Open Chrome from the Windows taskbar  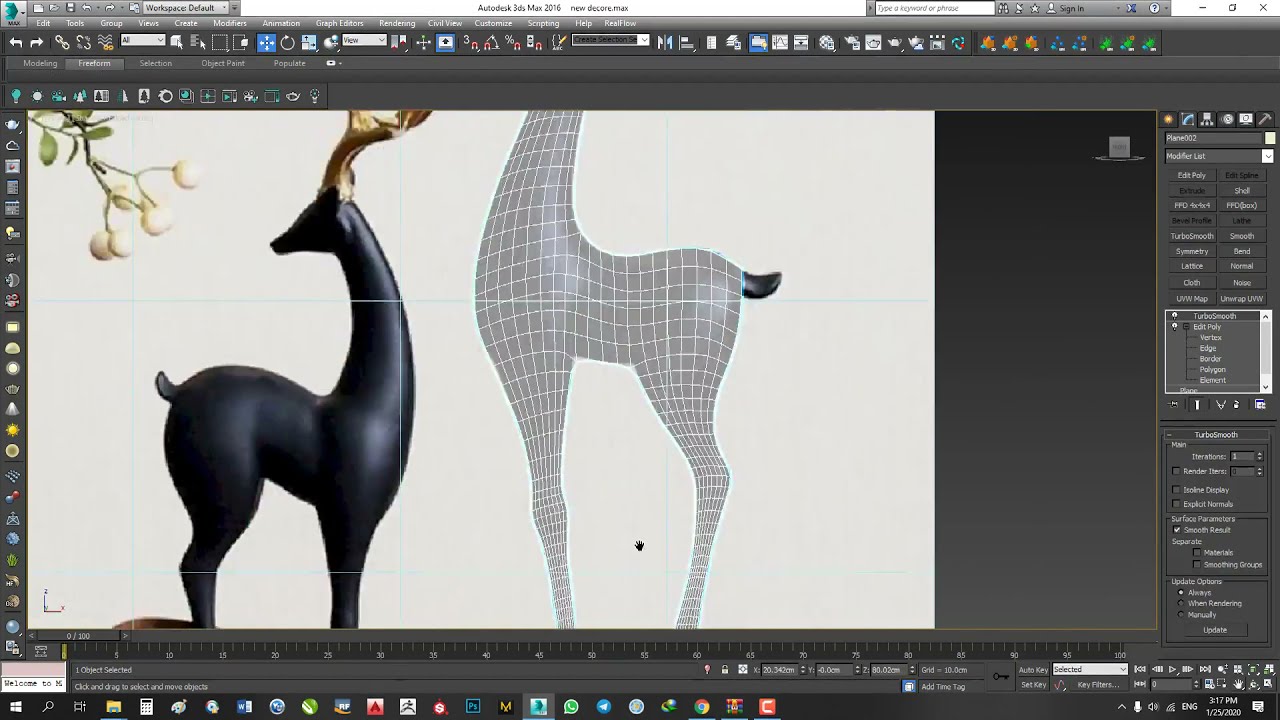(702, 707)
